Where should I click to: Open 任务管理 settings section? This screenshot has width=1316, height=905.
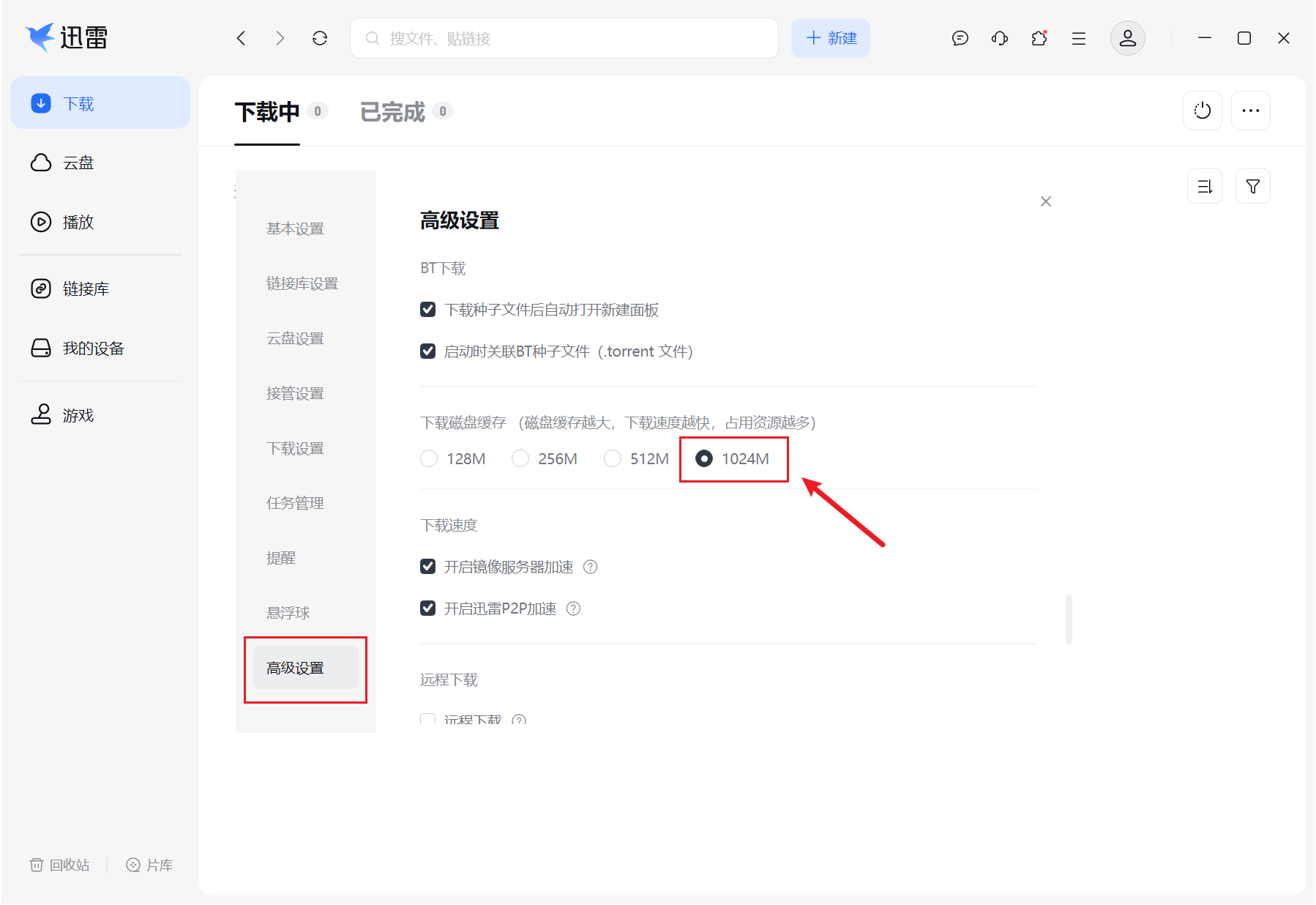[x=295, y=503]
